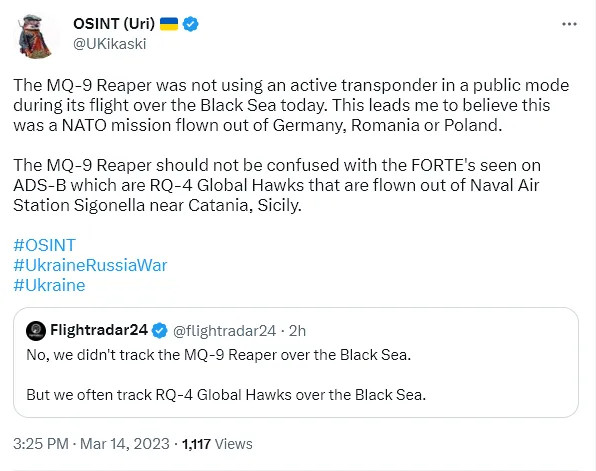Click the OSINT (Uri) profile avatar
Viewport: 596px width, 471px height.
(x=35, y=36)
